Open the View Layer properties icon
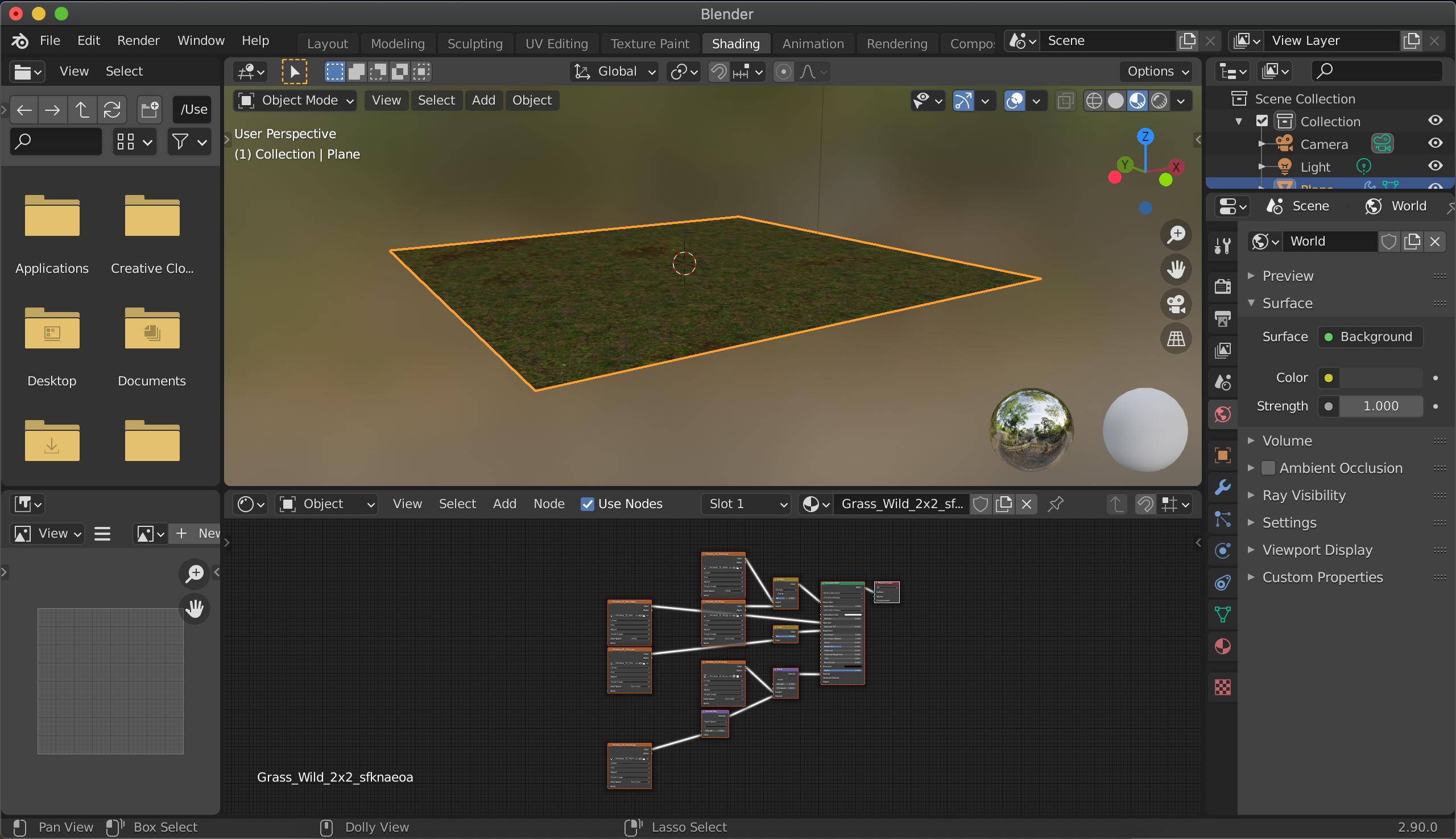 1223,350
